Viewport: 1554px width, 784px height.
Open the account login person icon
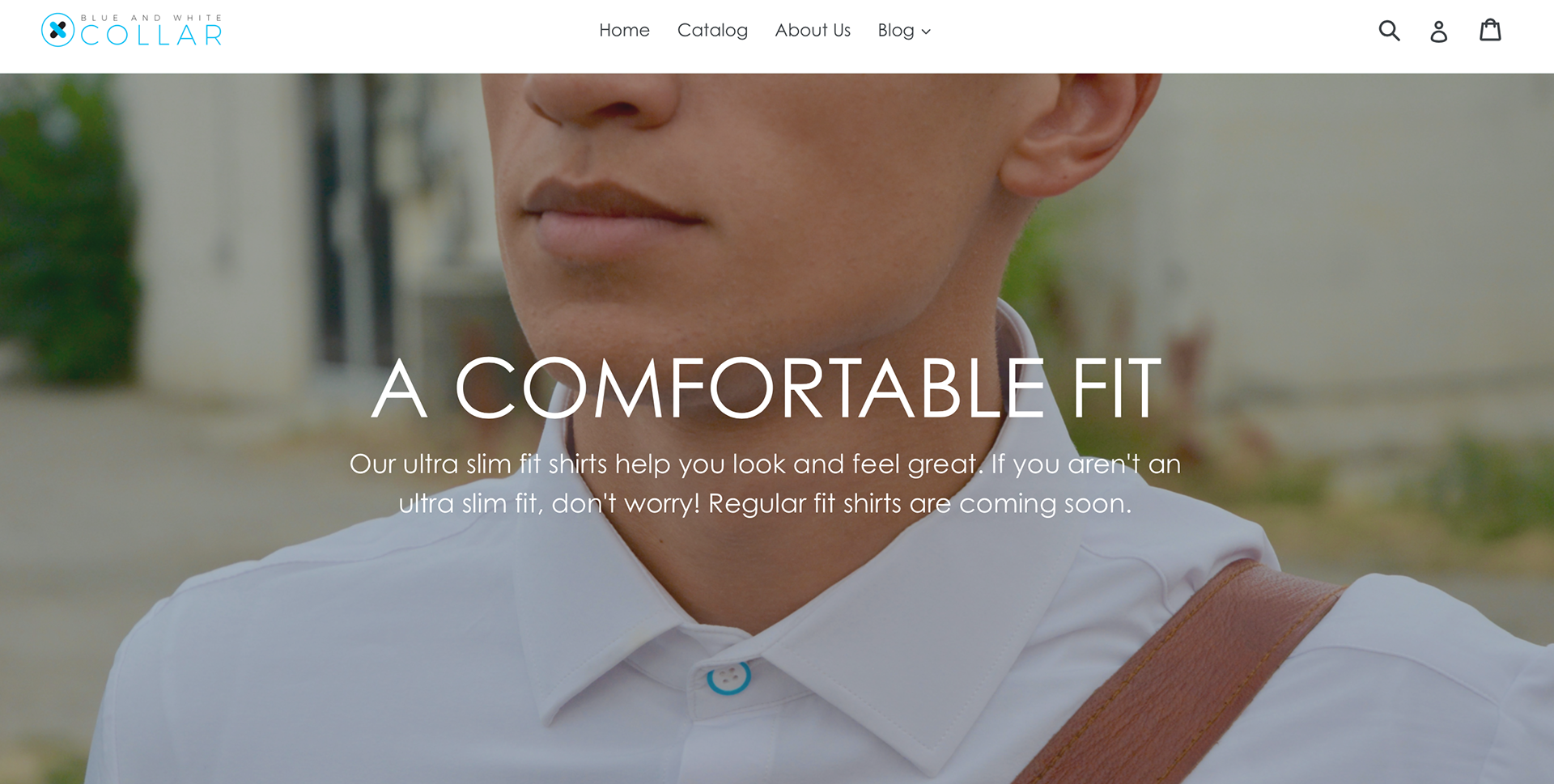point(1438,31)
